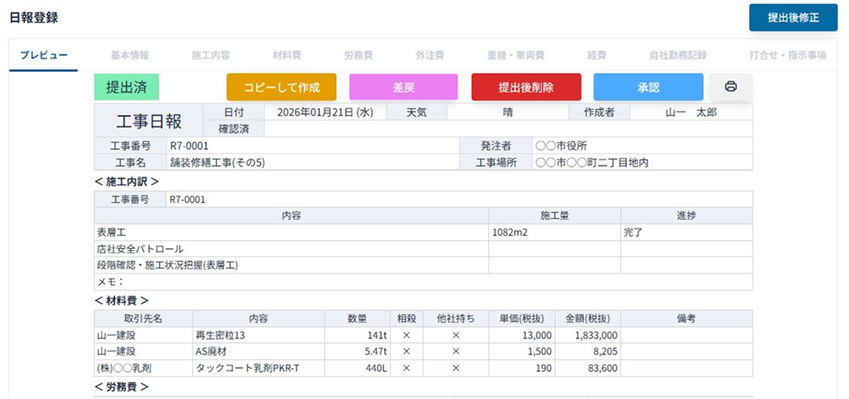Click the weather value 晴
849x399 pixels.
pos(507,113)
